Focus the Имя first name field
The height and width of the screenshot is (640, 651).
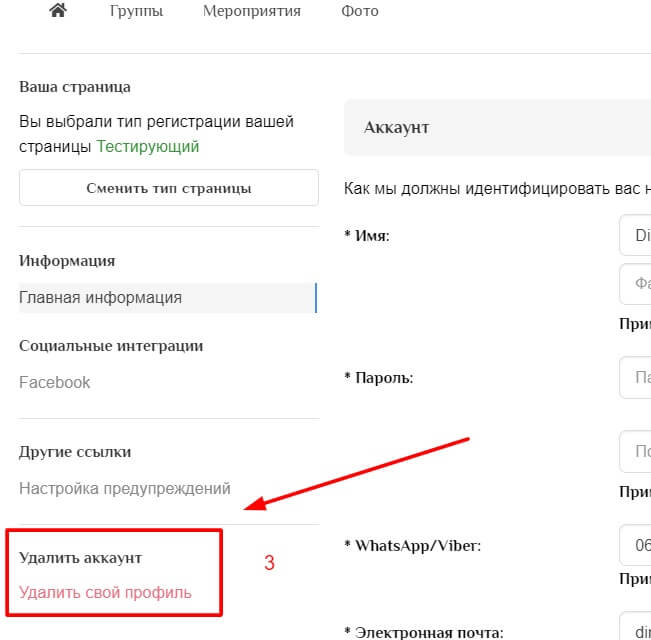635,235
